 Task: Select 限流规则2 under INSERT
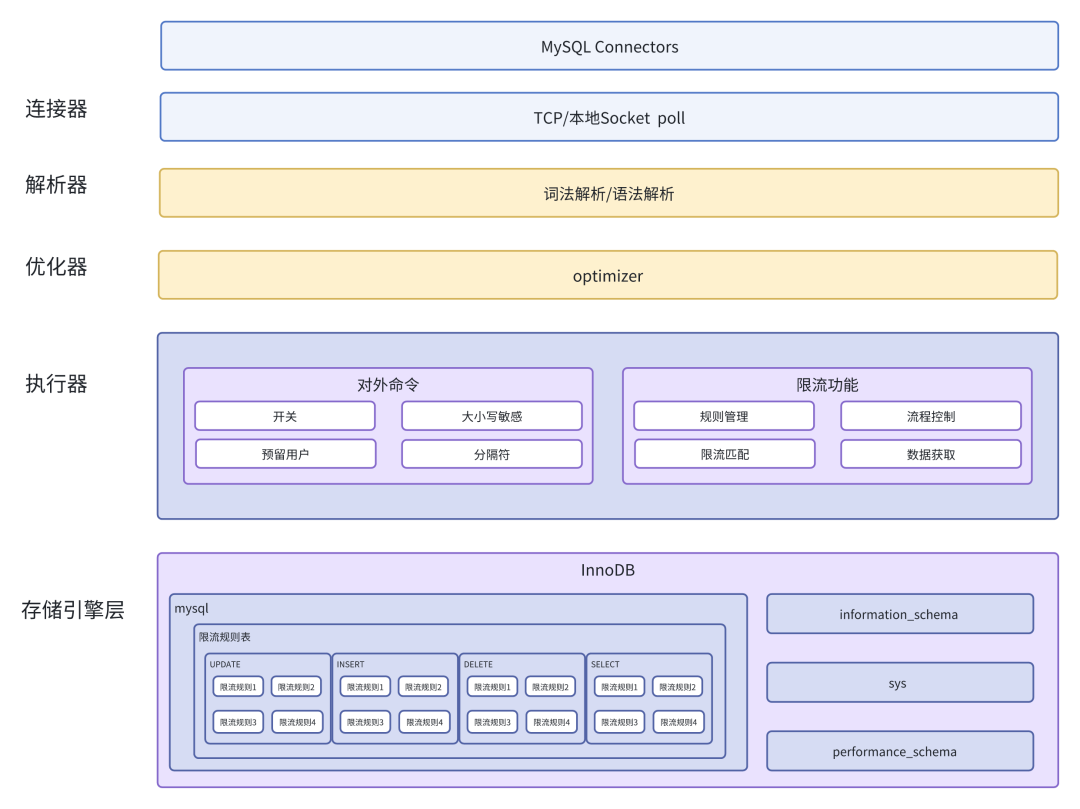point(424,686)
